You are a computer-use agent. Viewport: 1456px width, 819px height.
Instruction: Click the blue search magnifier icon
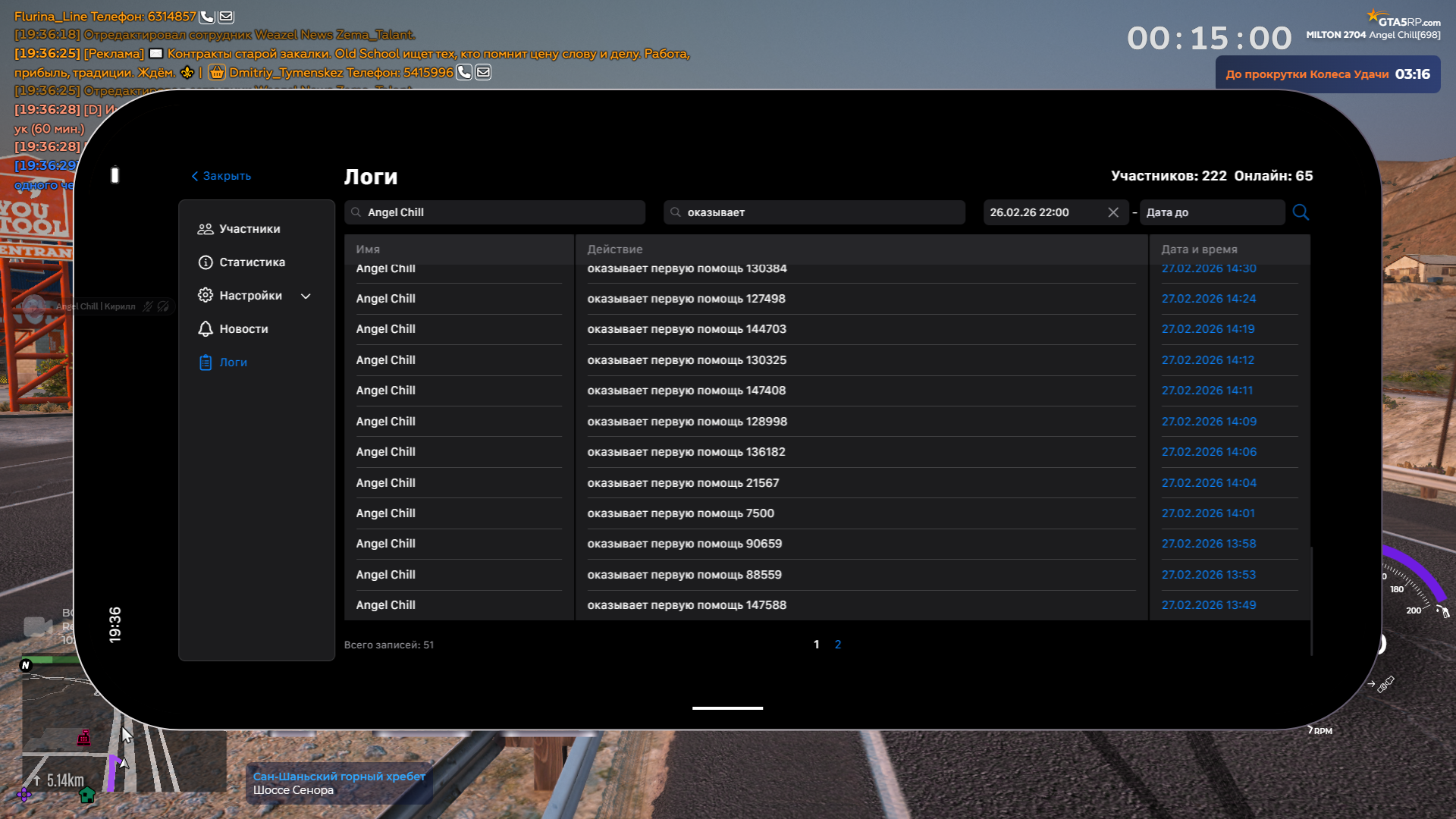pyautogui.click(x=1301, y=212)
